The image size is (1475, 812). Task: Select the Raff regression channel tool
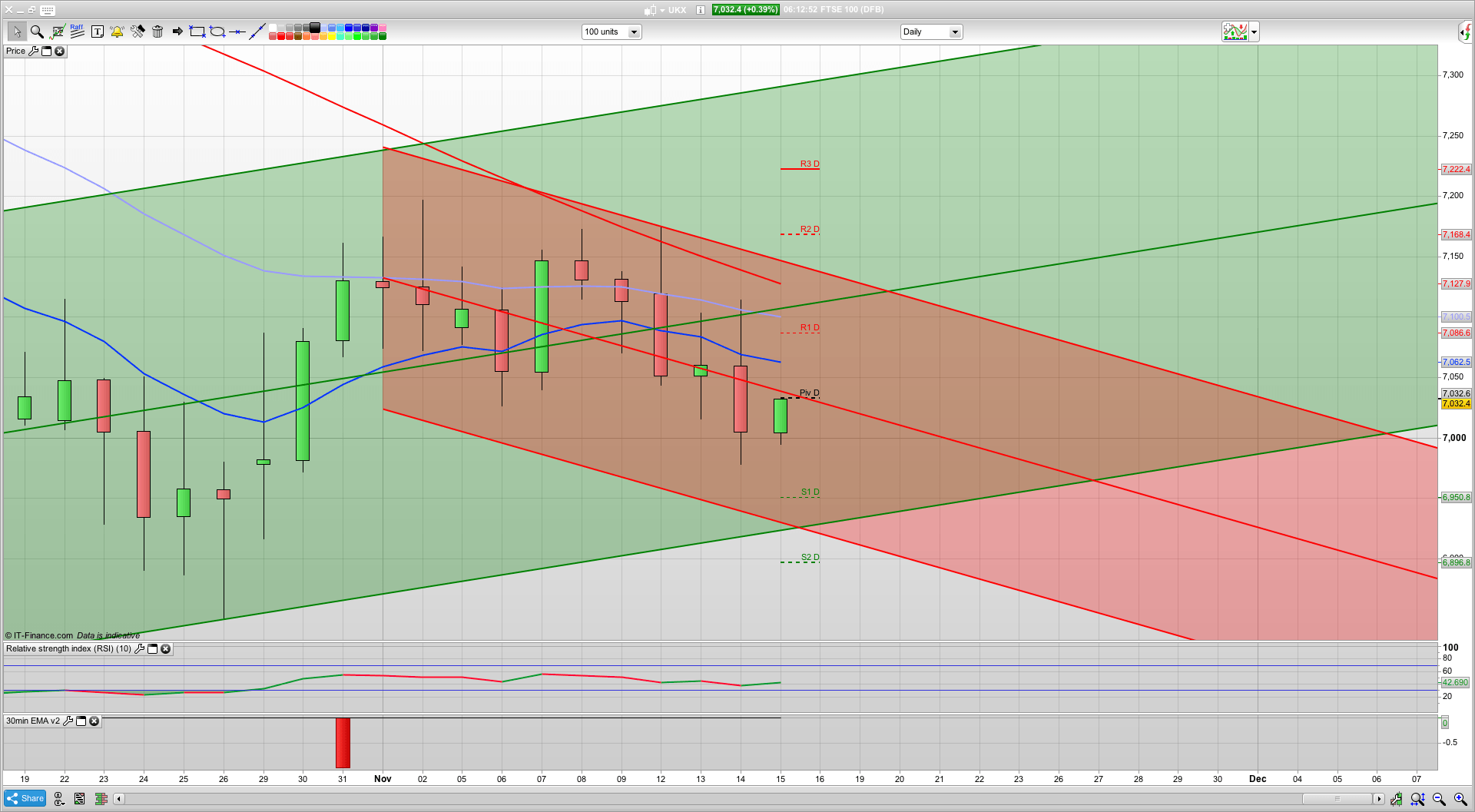point(77,31)
